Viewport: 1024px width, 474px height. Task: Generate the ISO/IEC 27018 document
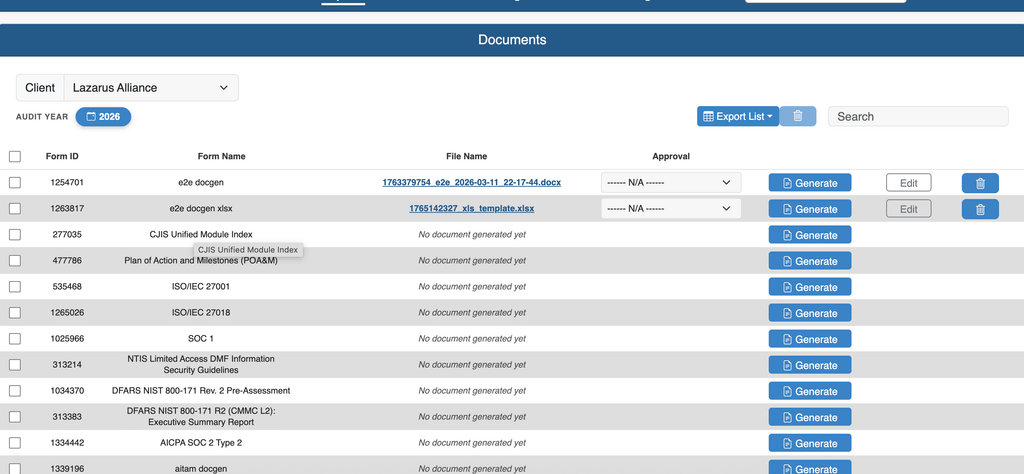(810, 313)
